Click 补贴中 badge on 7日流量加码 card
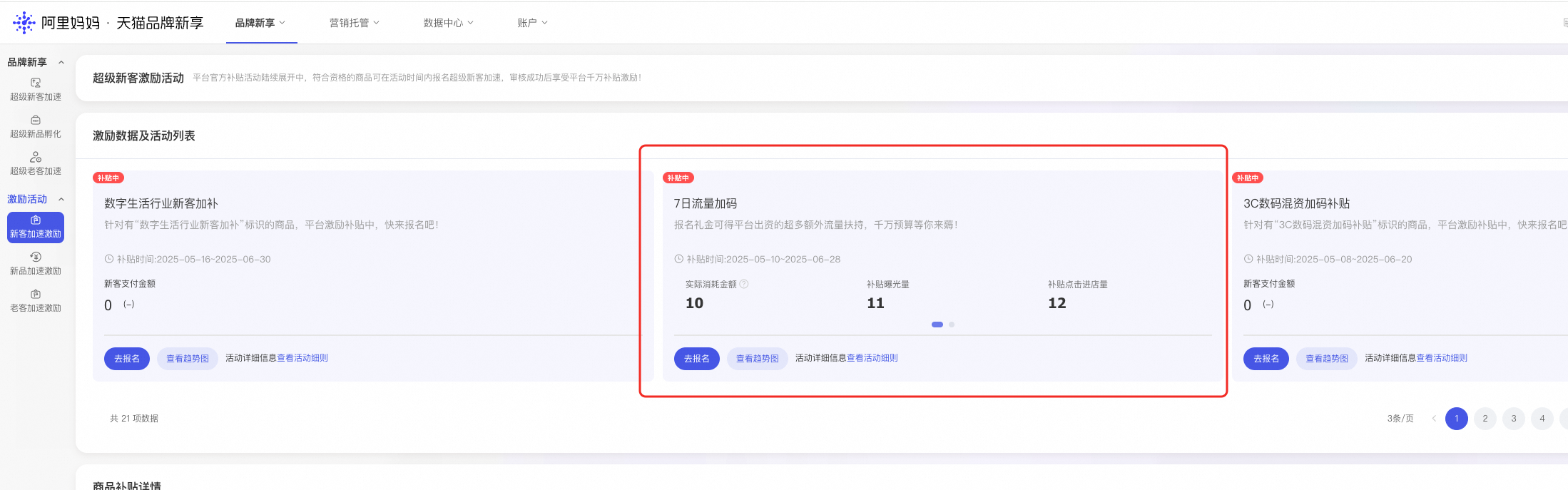The image size is (1568, 490). (678, 178)
